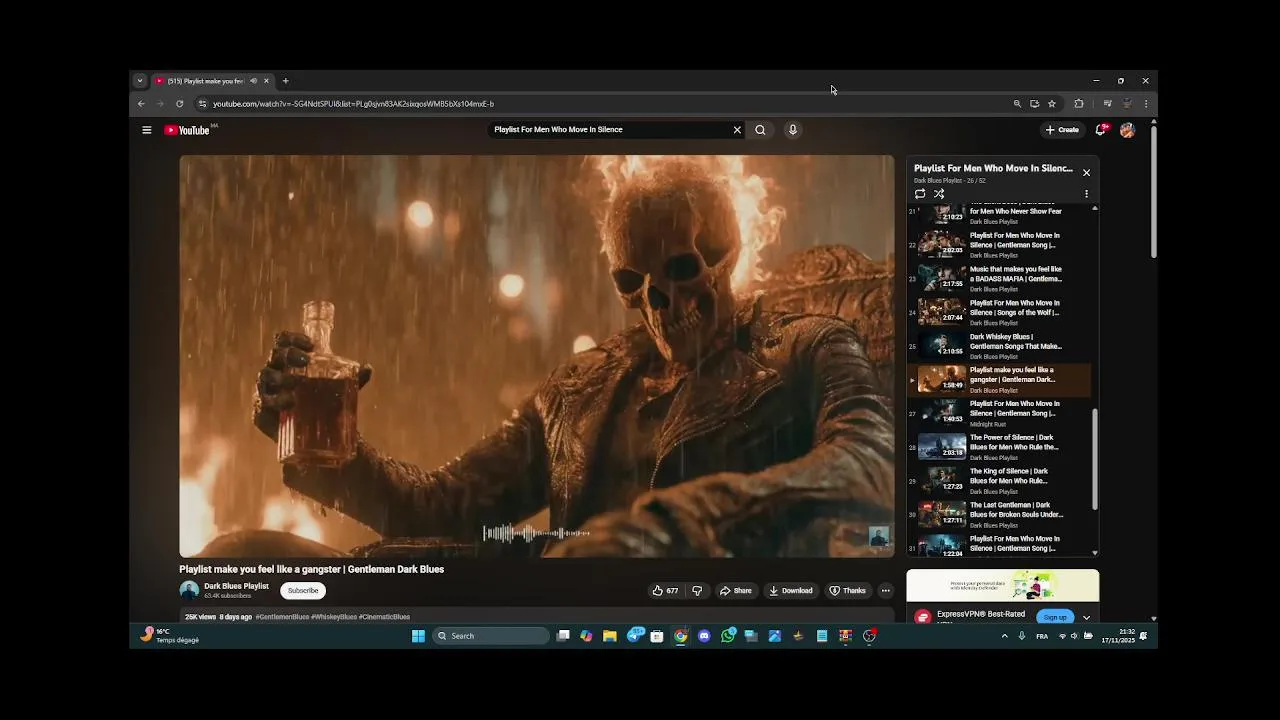This screenshot has width=1280, height=720.
Task: Toggle shuffle playlist icon
Action: click(939, 194)
